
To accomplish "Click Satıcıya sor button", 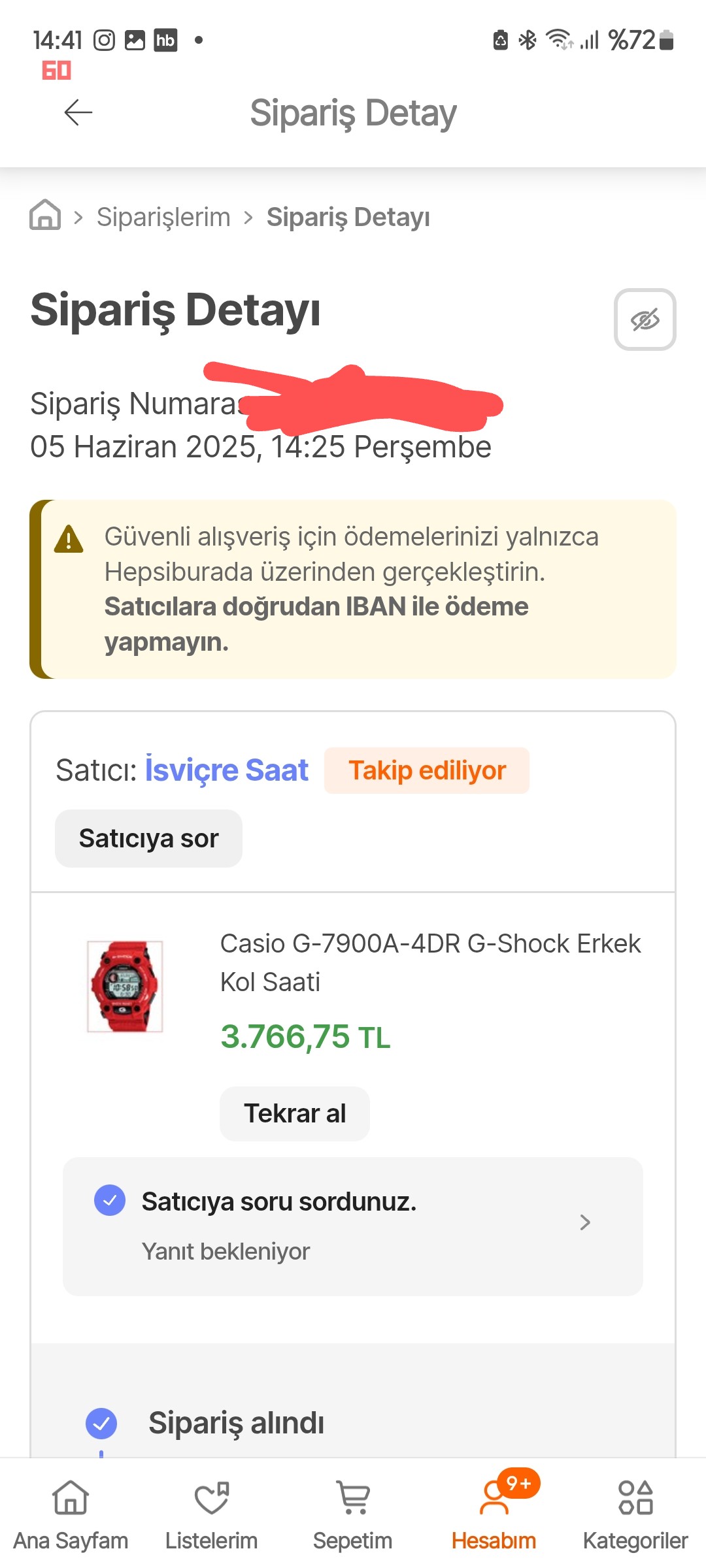I will 148,838.
